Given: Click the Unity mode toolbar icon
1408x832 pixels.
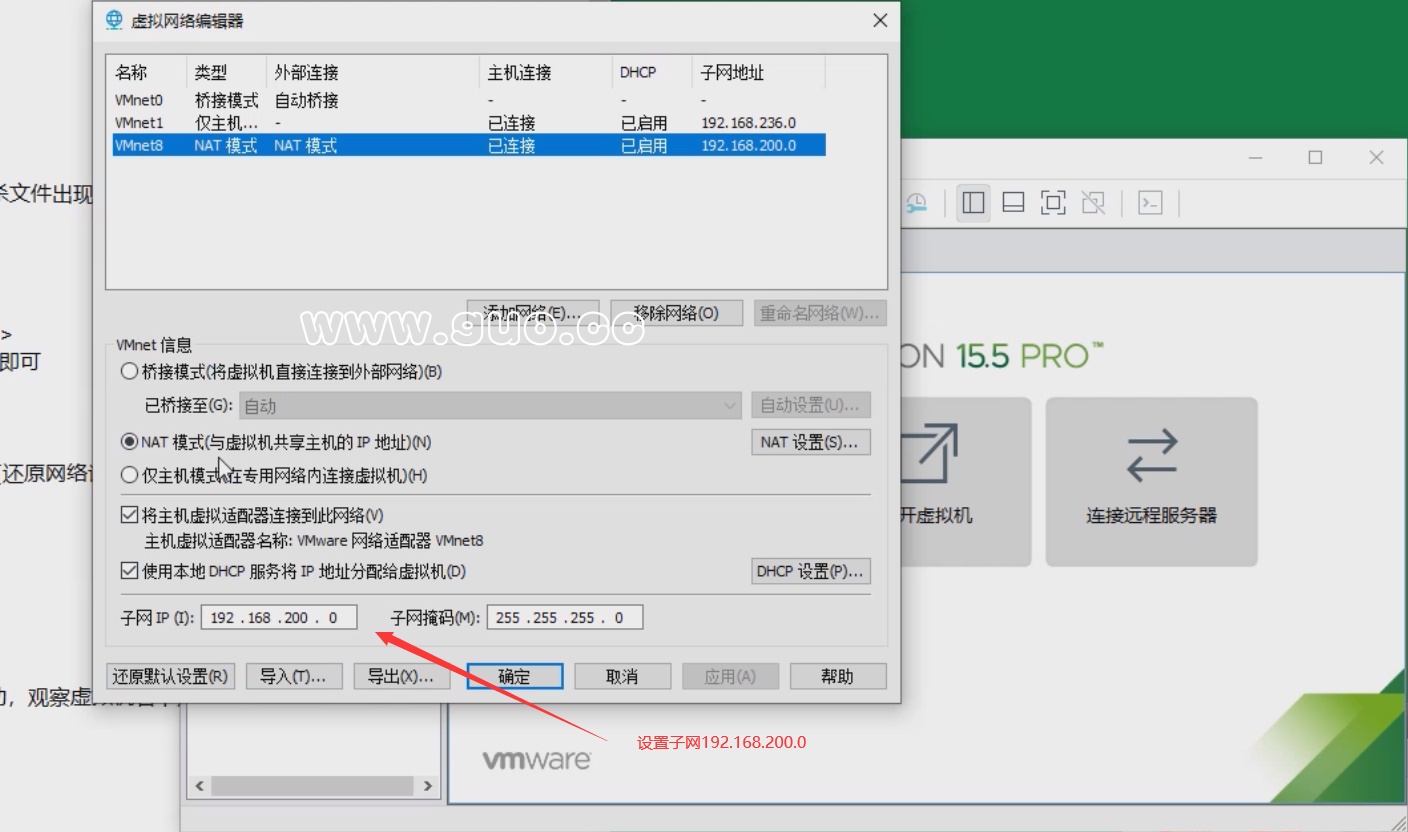Looking at the screenshot, I should click(x=1093, y=202).
